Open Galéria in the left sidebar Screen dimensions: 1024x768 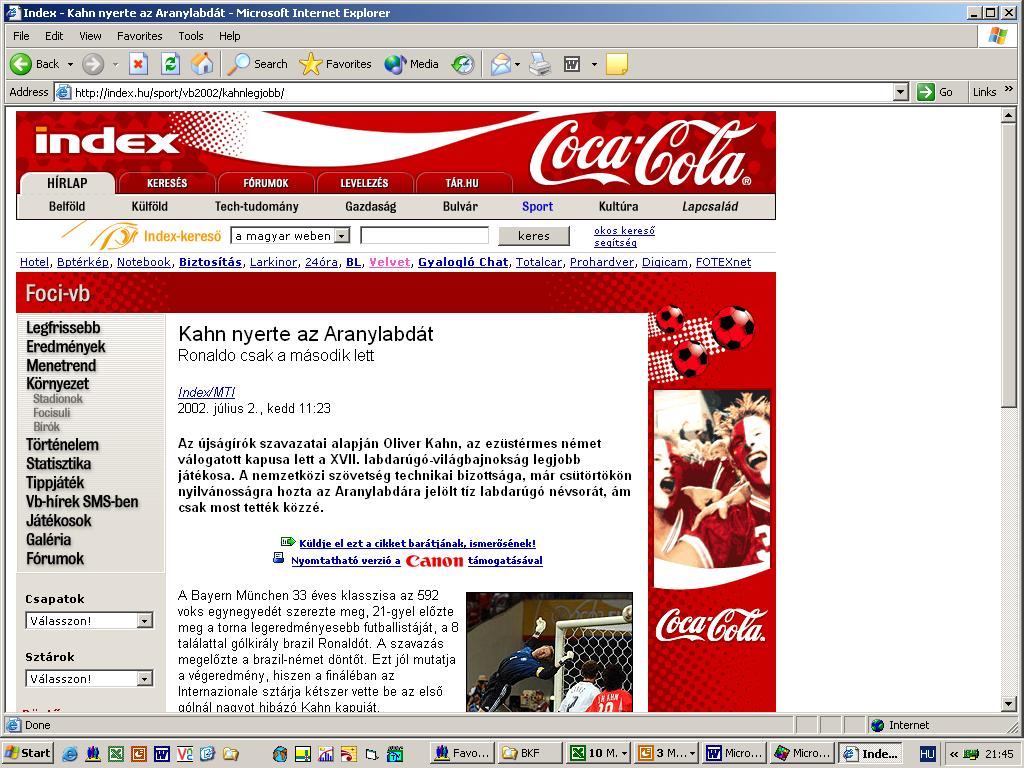48,539
